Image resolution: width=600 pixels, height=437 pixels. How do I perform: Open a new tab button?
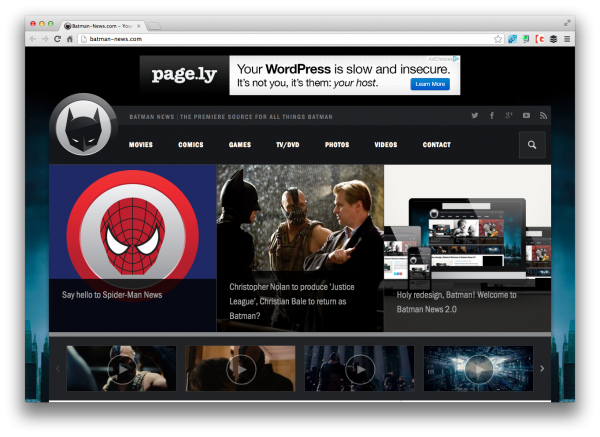(154, 26)
